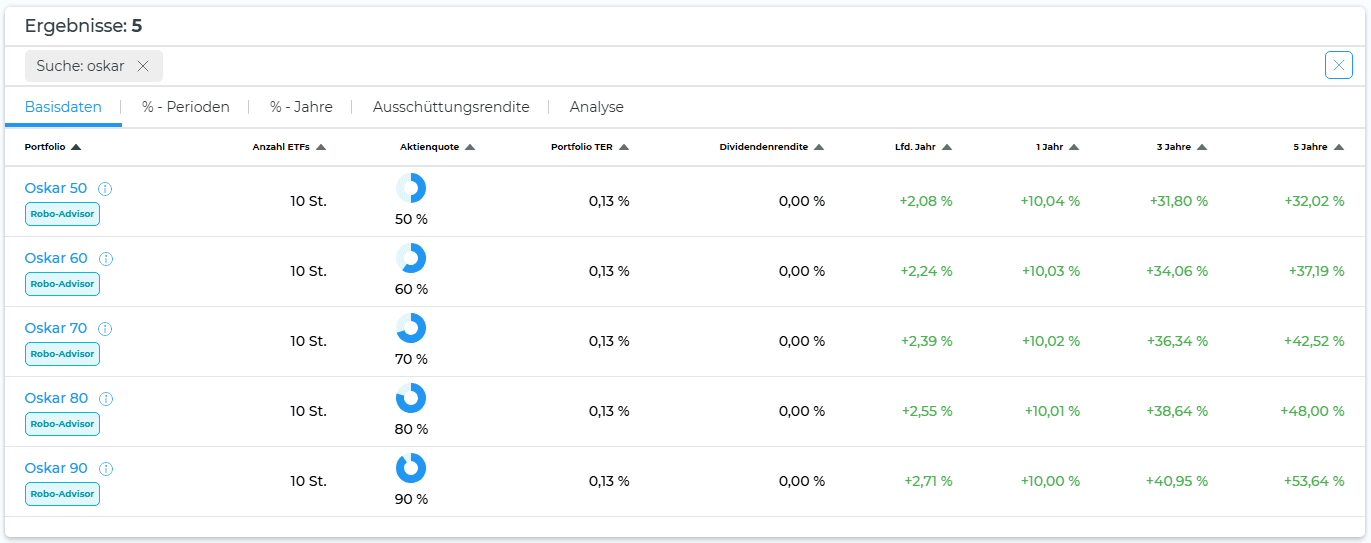Click the info icon next to Oskar 80

click(106, 399)
